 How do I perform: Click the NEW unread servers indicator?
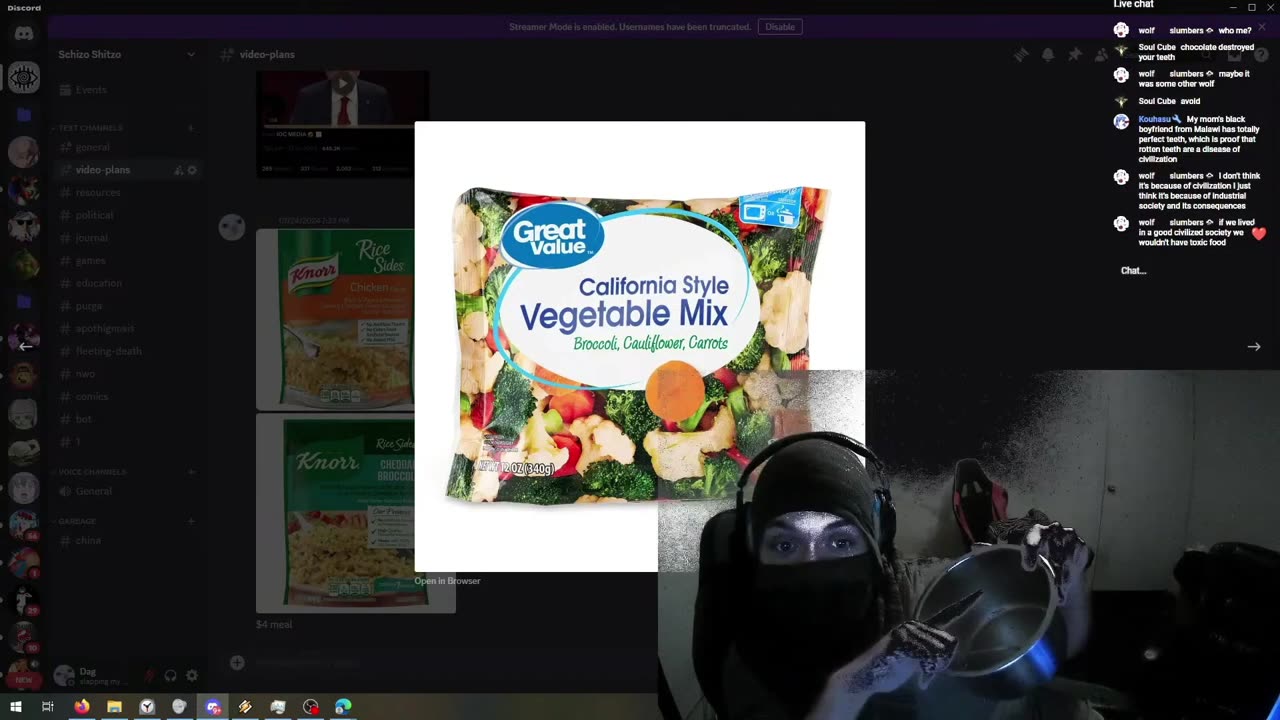point(24,679)
